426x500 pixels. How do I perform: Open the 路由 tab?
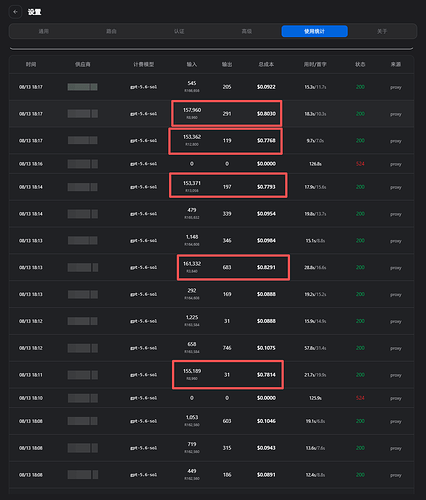pos(111,31)
